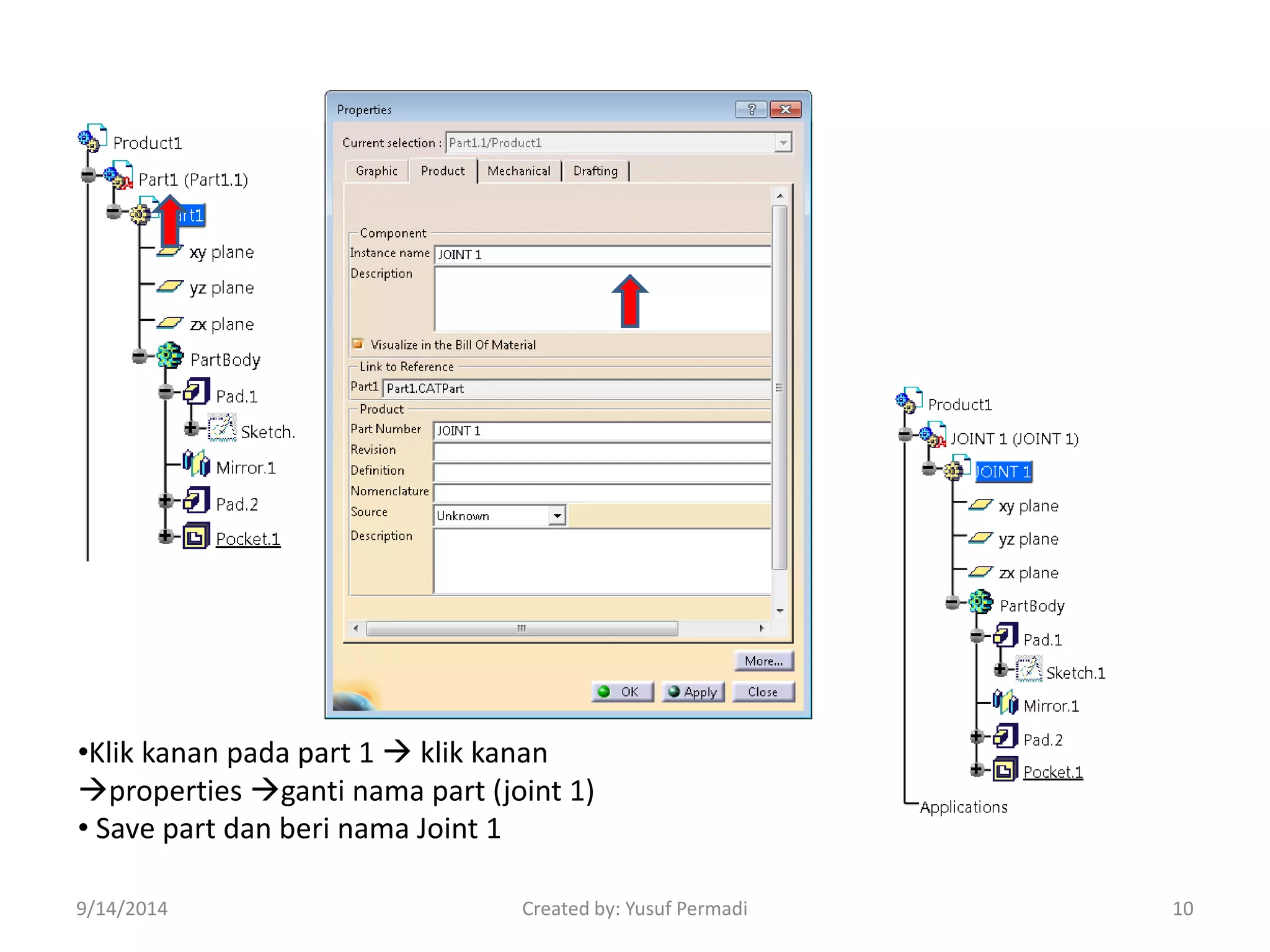Click the zx plane icon in left tree

(x=169, y=323)
